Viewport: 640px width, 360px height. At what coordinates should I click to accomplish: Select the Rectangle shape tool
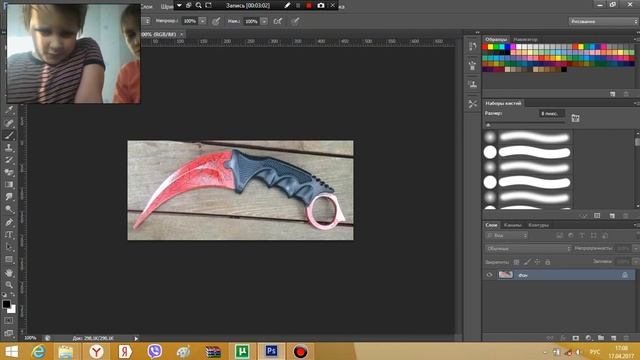(x=9, y=260)
